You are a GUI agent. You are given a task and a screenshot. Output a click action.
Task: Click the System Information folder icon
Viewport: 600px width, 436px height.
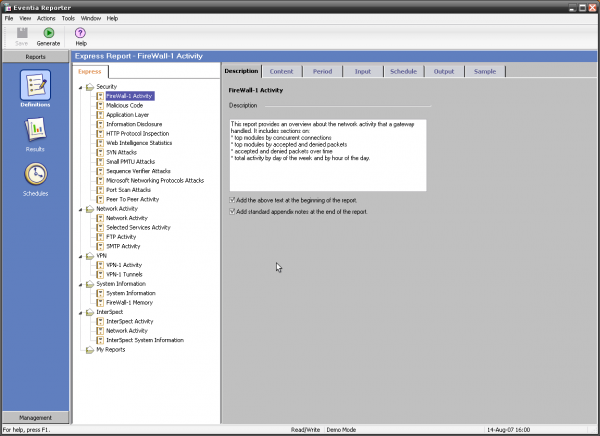[90, 284]
